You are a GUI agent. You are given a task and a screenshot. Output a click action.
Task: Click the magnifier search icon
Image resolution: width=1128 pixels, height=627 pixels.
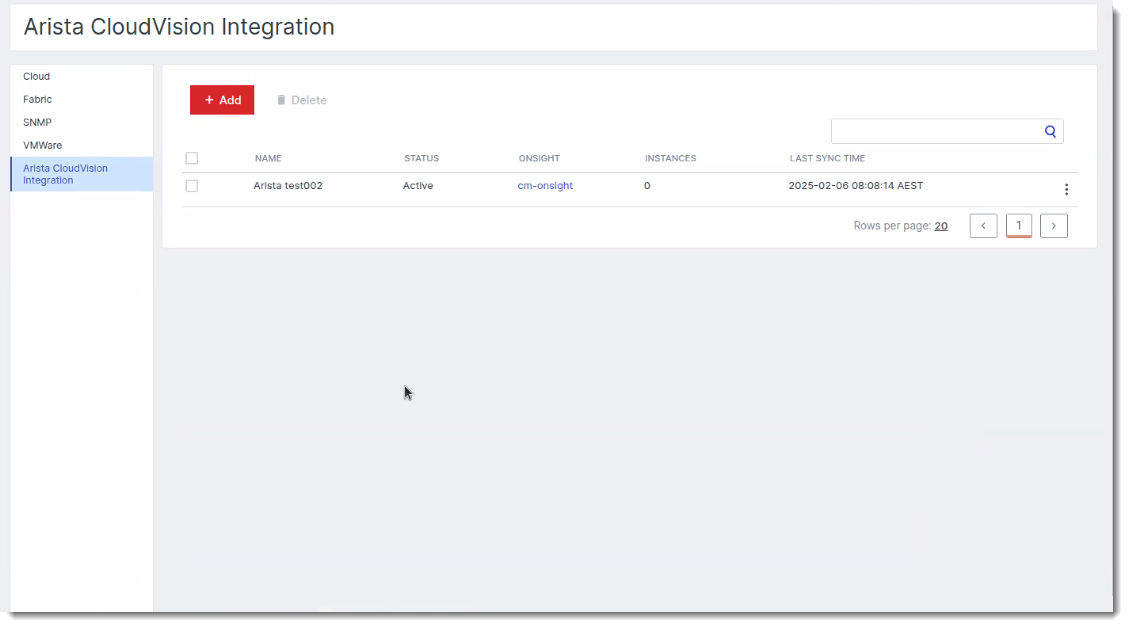(x=1050, y=132)
